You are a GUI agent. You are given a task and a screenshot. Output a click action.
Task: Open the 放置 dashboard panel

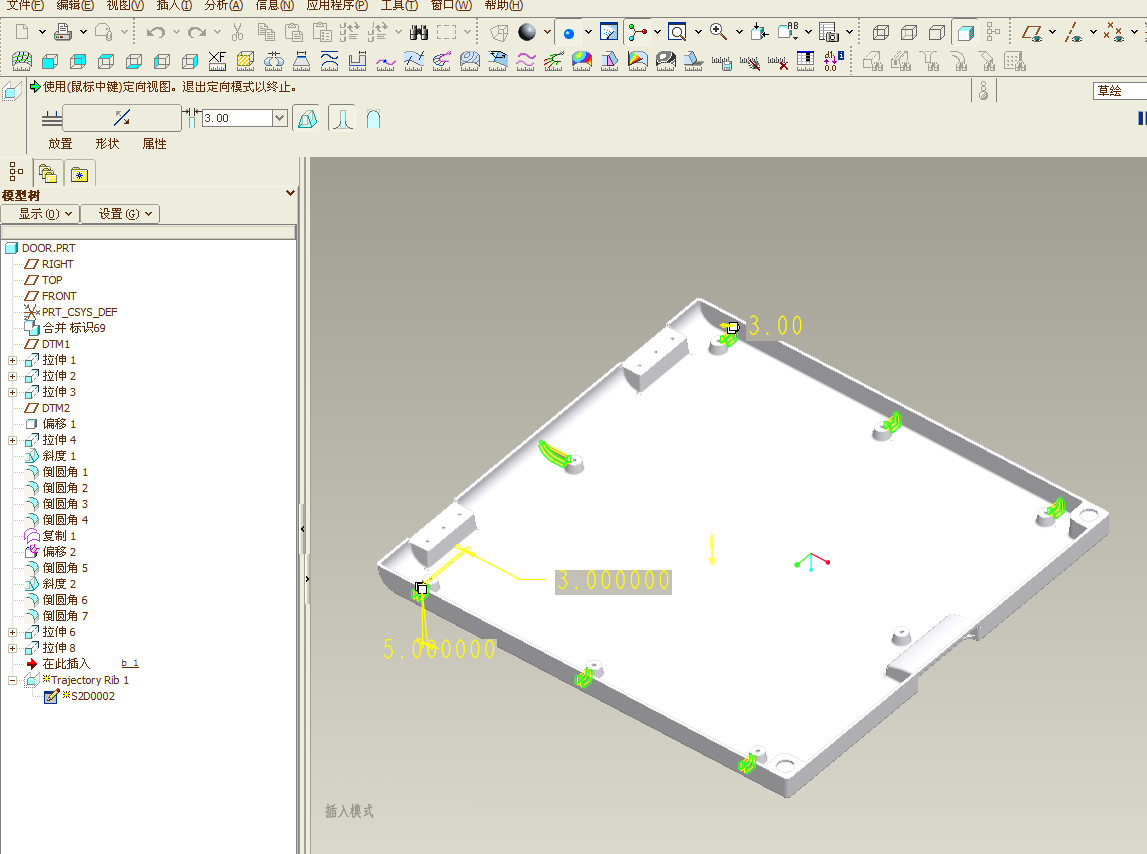(x=60, y=144)
